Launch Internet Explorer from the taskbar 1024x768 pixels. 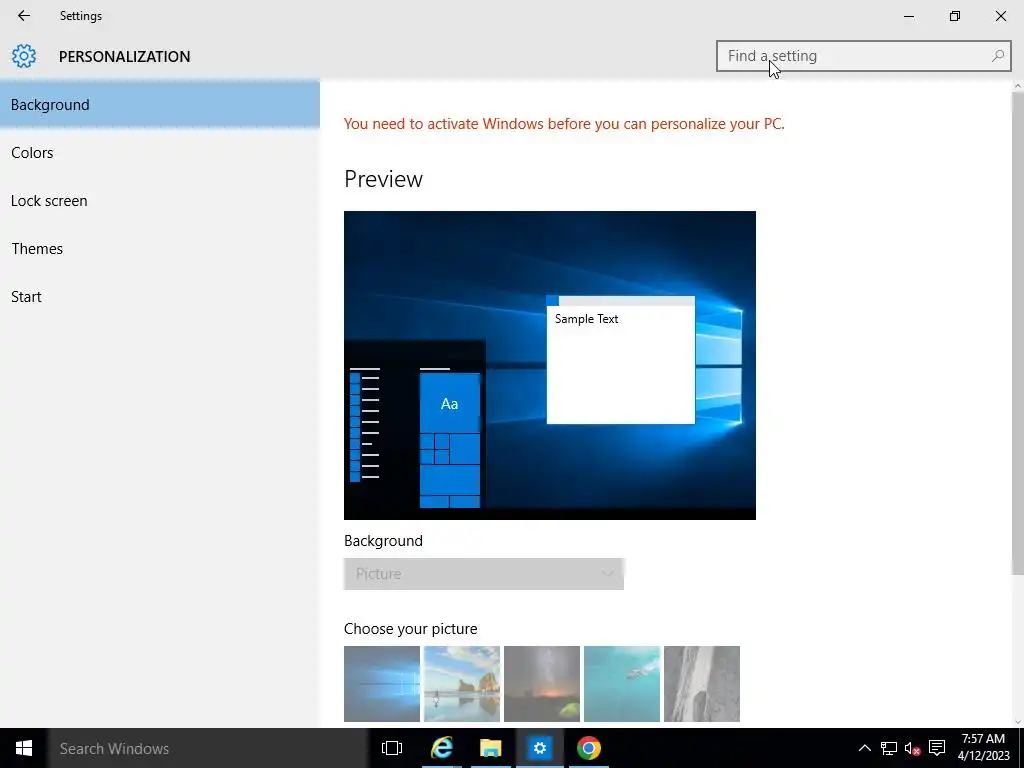[x=441, y=748]
